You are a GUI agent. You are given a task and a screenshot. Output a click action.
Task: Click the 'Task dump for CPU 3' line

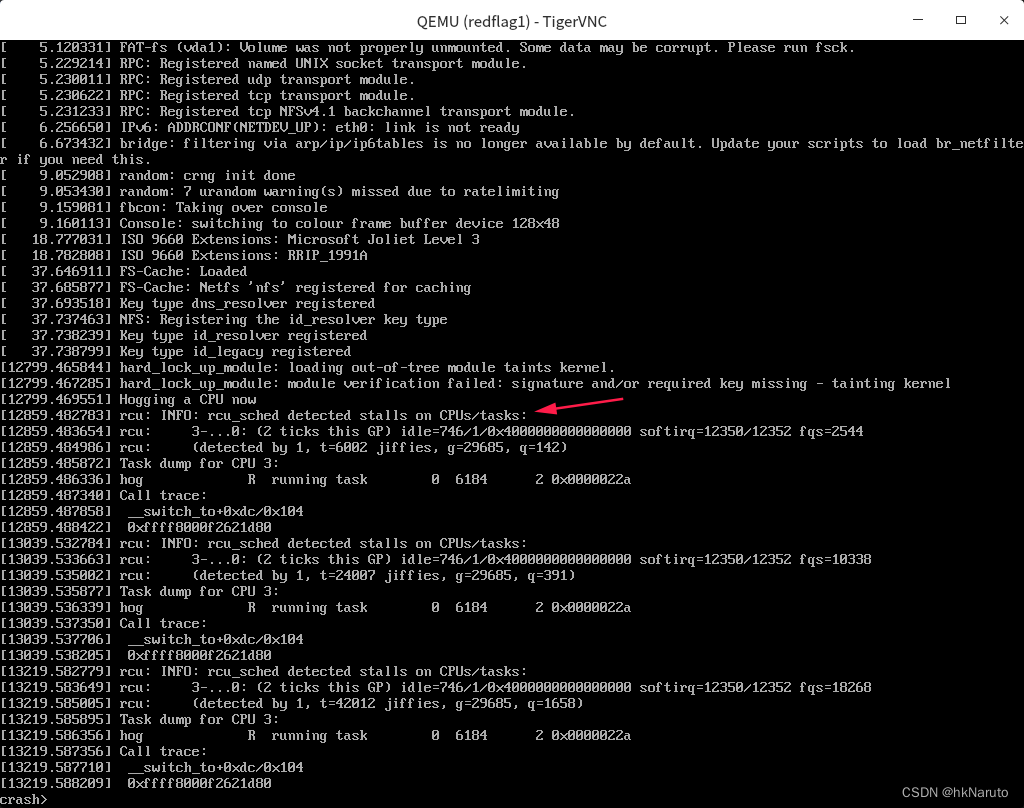point(200,463)
